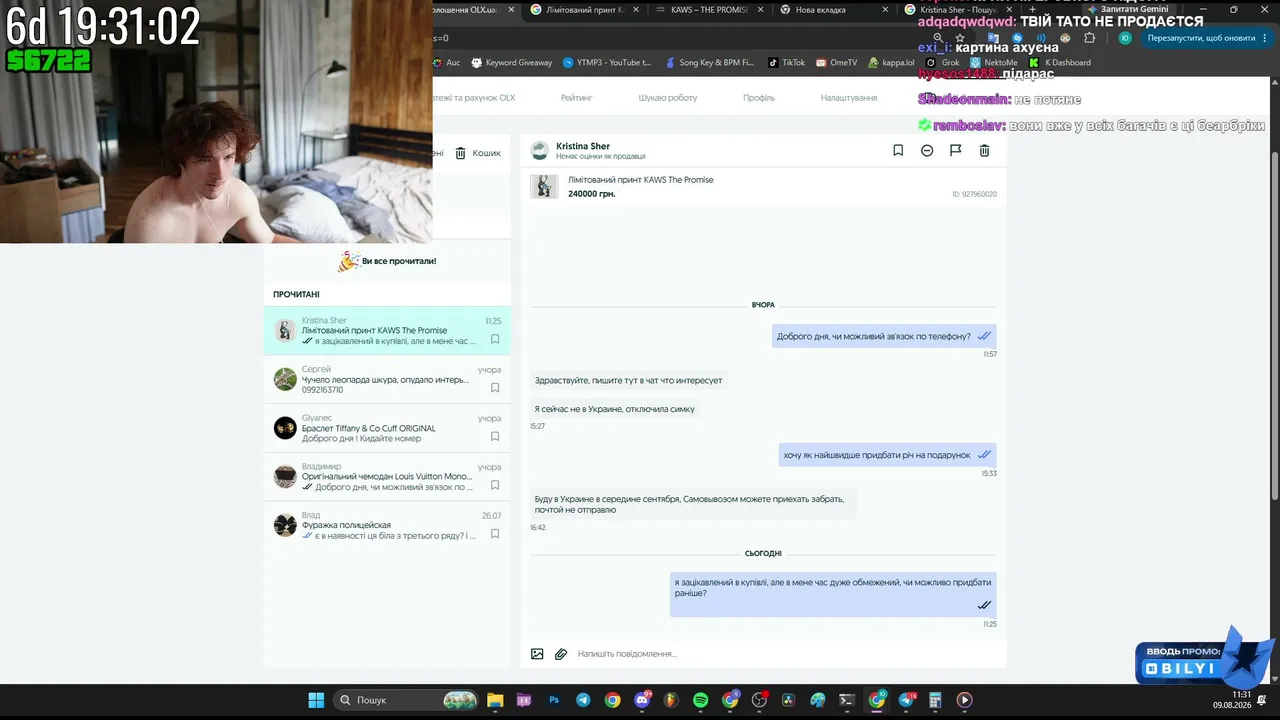Open the Профіль section
The width and height of the screenshot is (1280, 720).
[759, 98]
